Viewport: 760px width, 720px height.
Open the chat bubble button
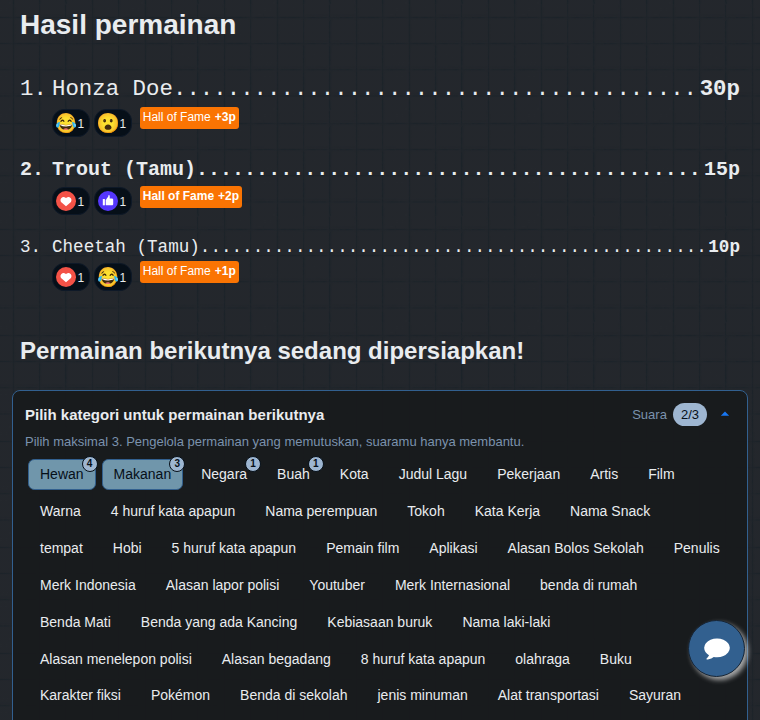click(x=716, y=648)
